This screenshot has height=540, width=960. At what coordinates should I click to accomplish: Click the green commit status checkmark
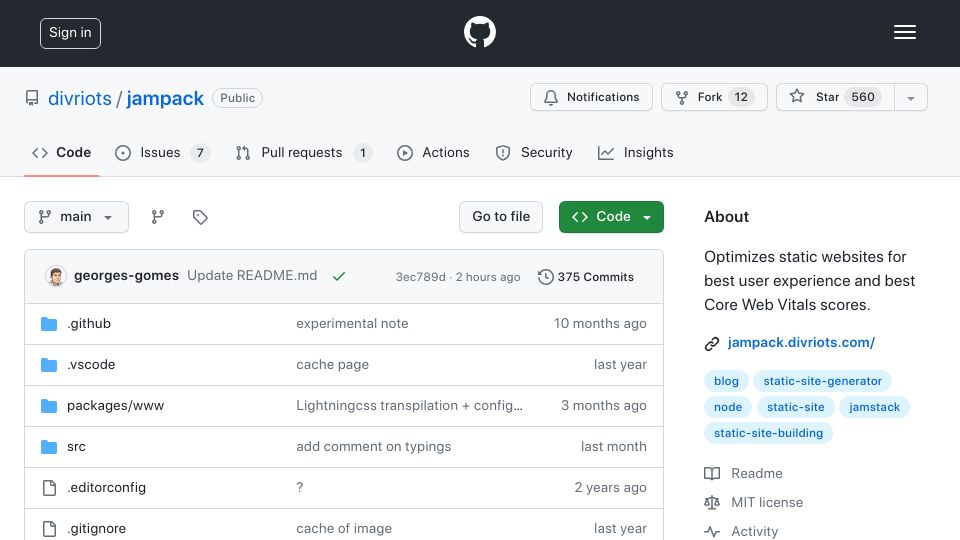[x=339, y=276]
